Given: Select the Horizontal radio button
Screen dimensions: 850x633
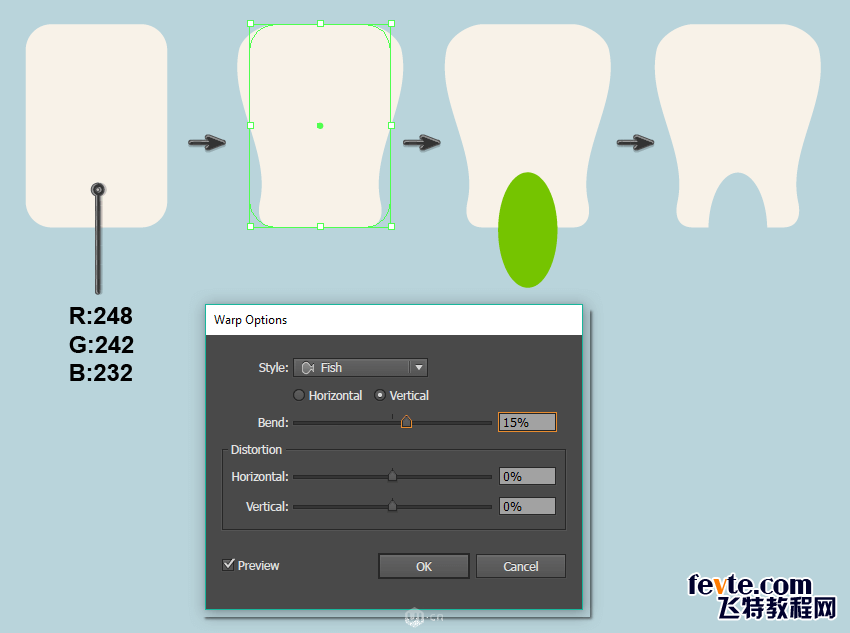Looking at the screenshot, I should tap(299, 395).
